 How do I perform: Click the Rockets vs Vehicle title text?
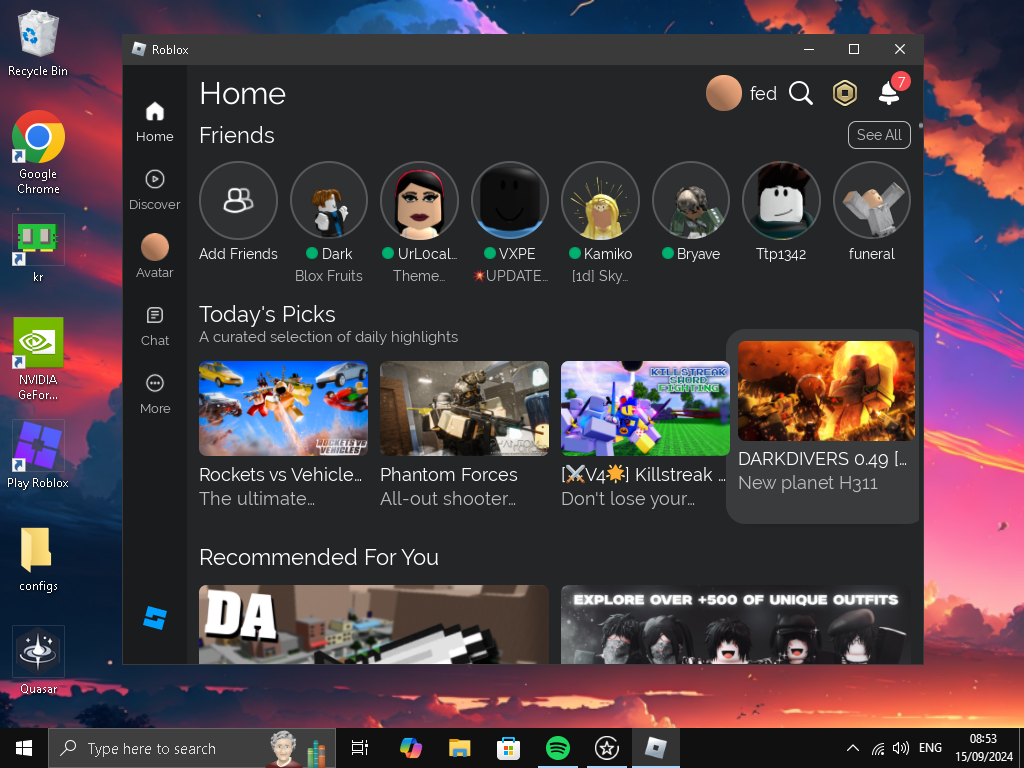pyautogui.click(x=280, y=475)
